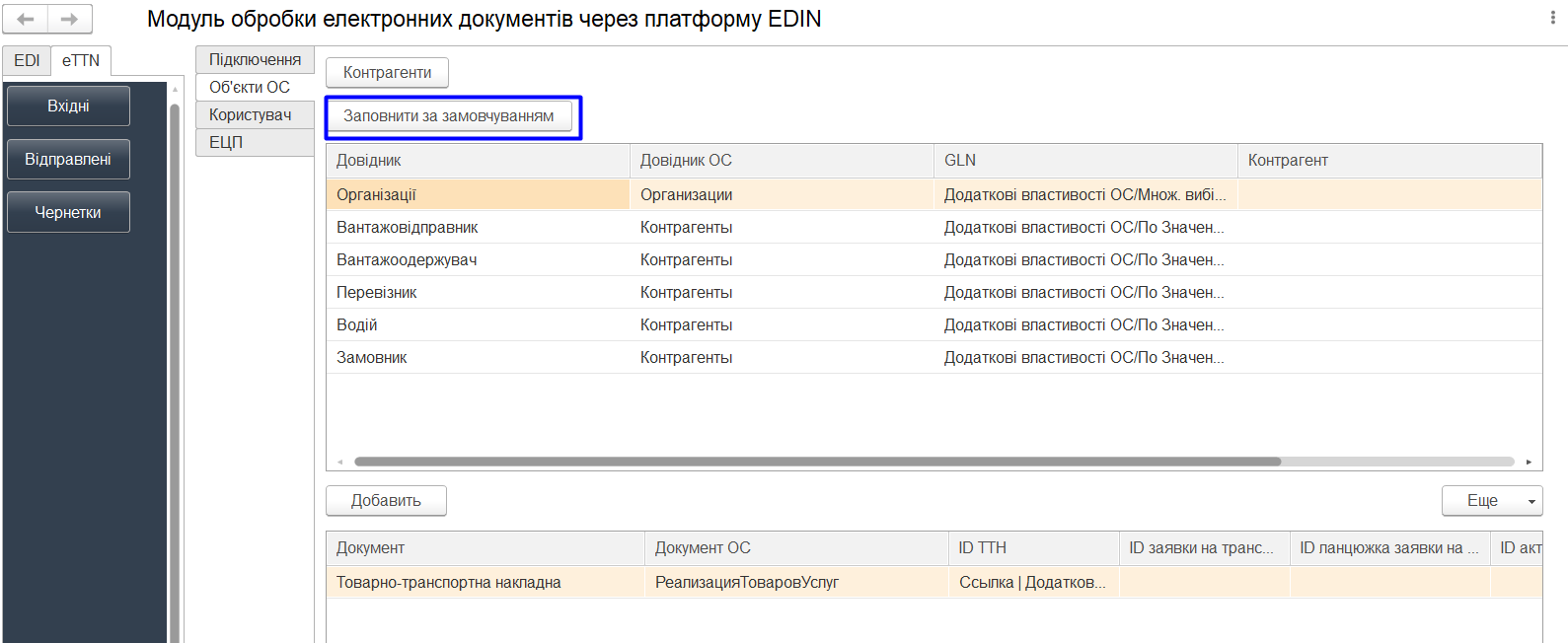
Task: Click the Документ ОС column header
Action: 797,547
